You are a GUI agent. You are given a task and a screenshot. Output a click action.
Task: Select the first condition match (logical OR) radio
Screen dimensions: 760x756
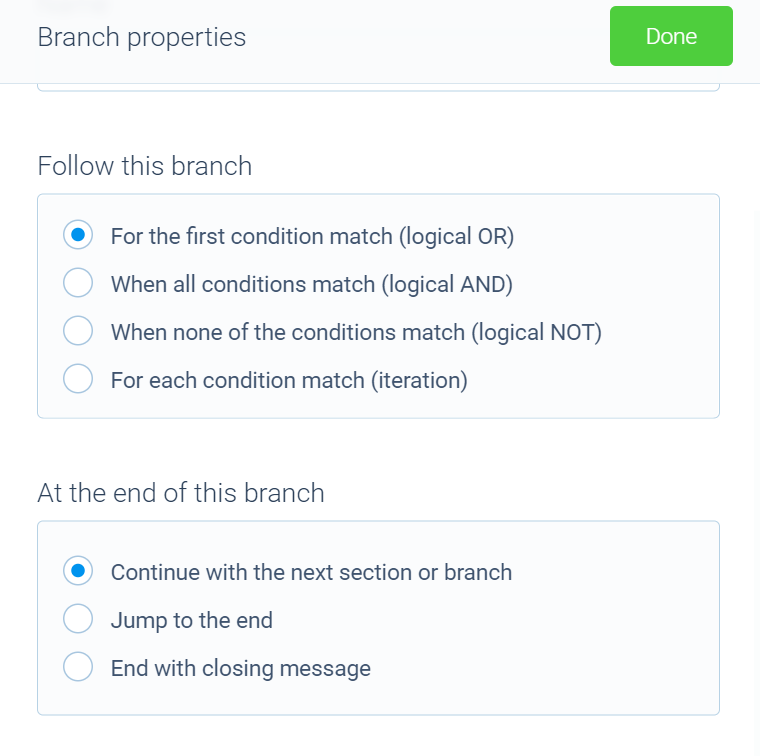(78, 235)
